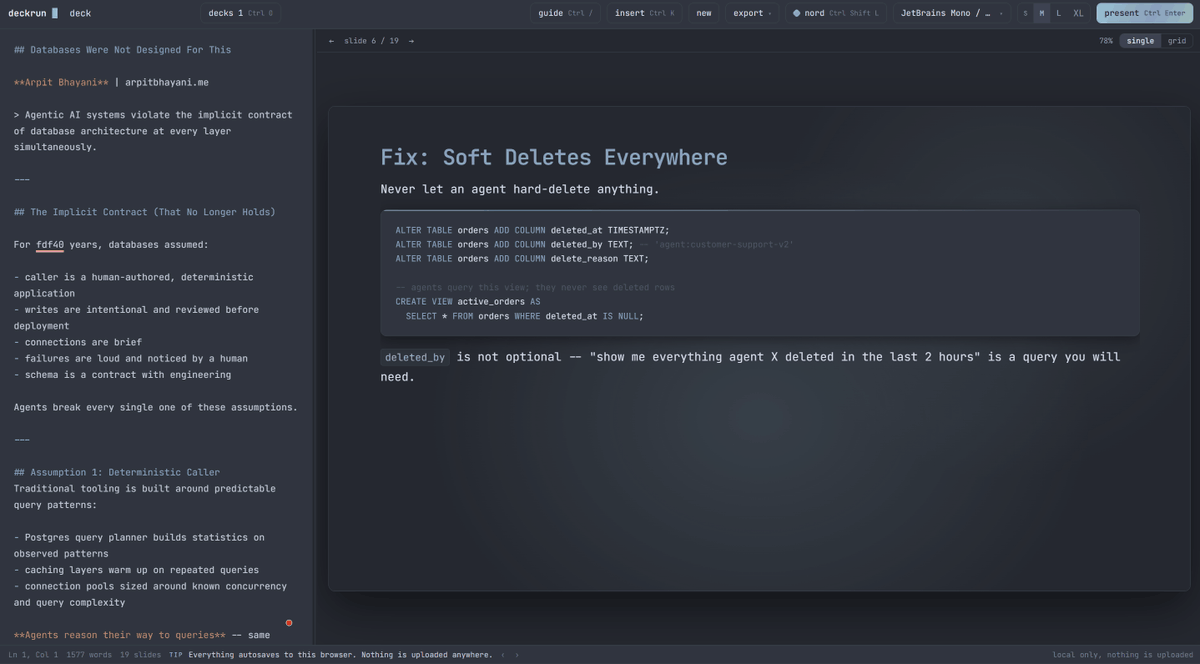1200x664 pixels.
Task: Start presenting the deck
Action: (1144, 13)
